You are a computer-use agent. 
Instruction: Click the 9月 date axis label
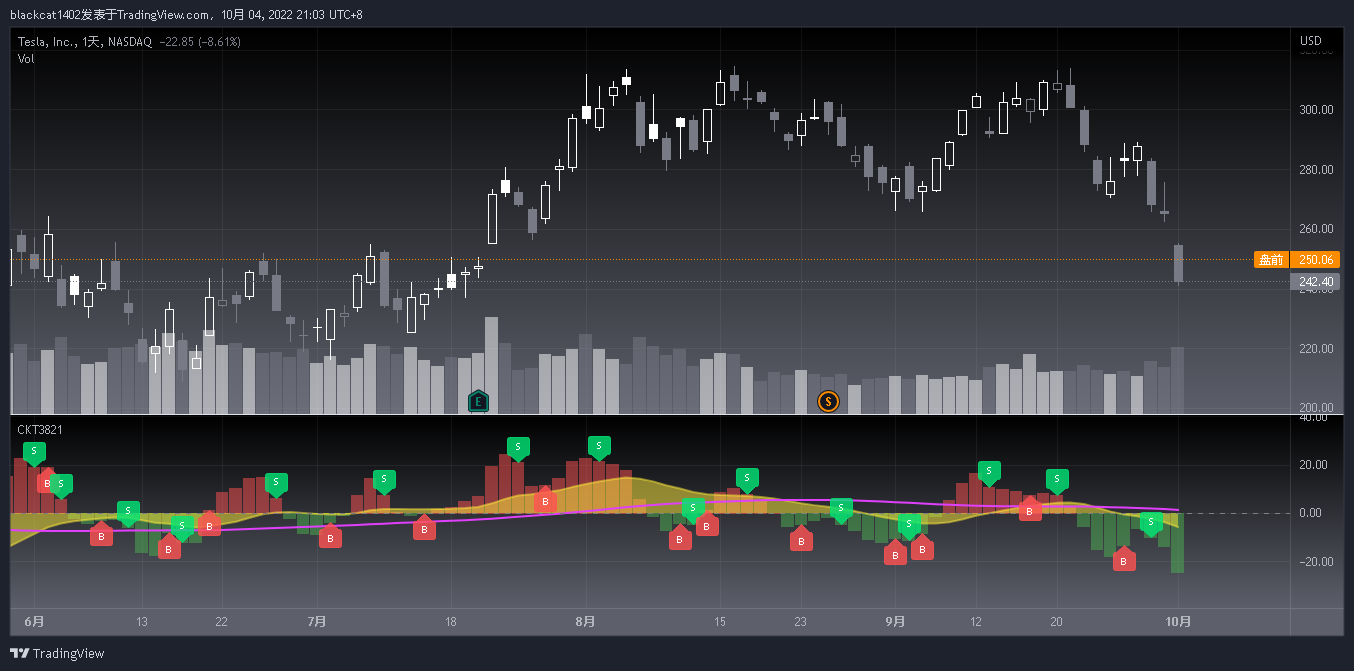896,622
